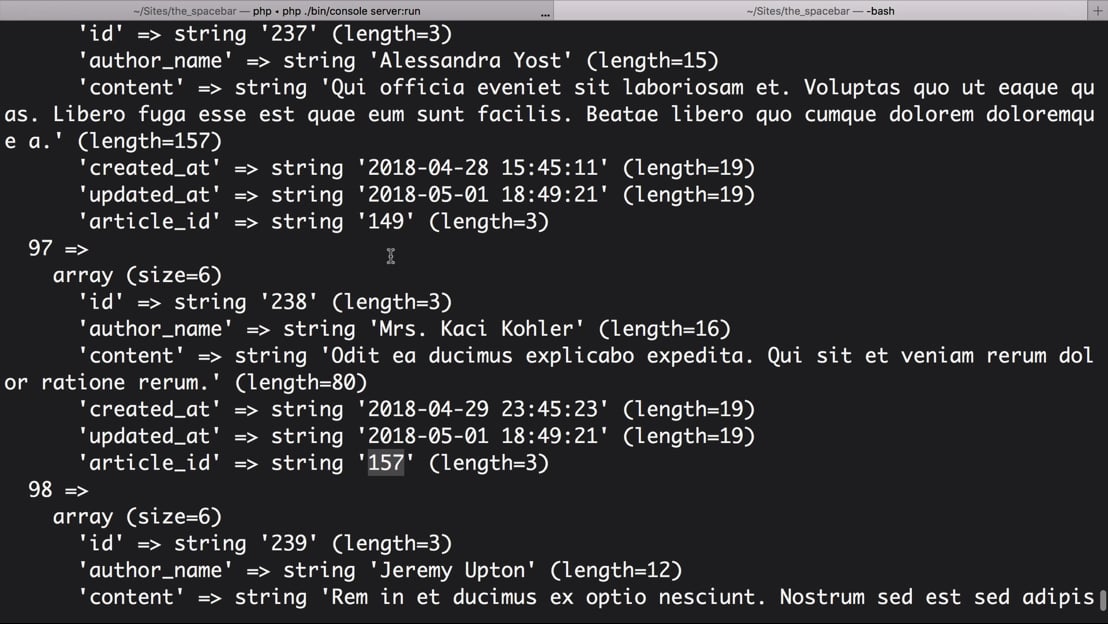Click the '(length=157)' text

pyautogui.click(x=149, y=141)
